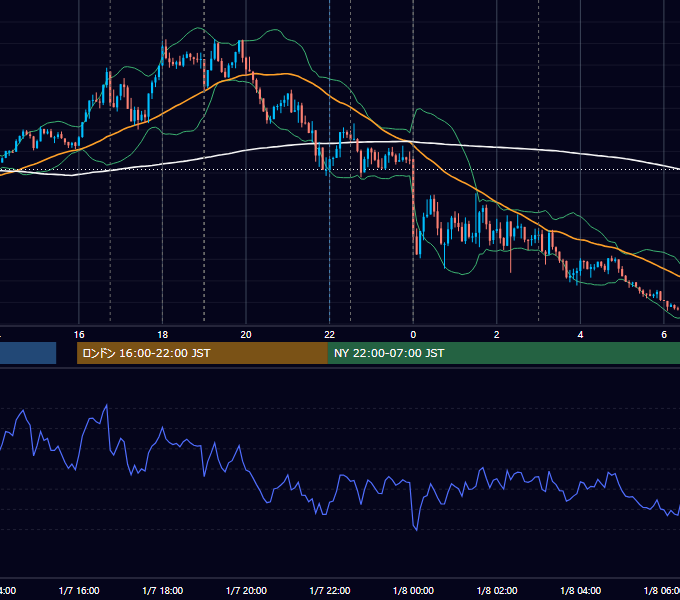680x600 pixels.
Task: Click the '1/8 00:00' date label
Action: 413,590
